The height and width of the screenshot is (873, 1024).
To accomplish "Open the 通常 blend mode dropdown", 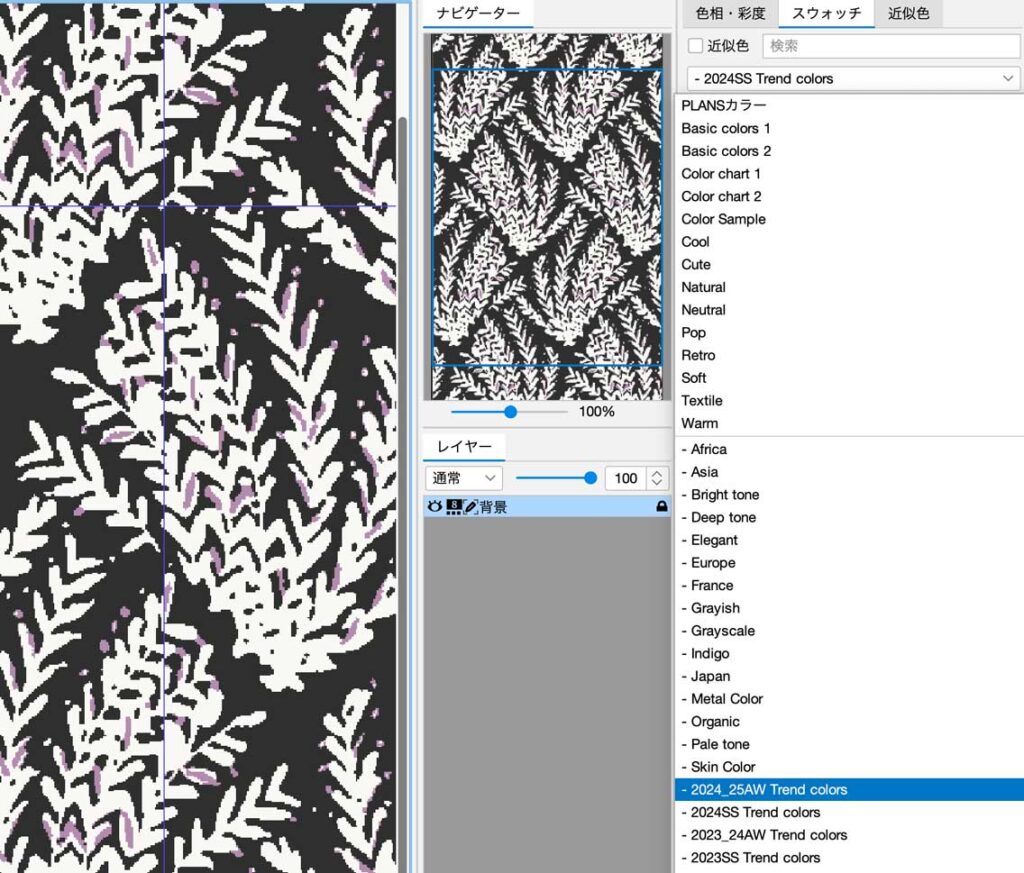I will (464, 478).
